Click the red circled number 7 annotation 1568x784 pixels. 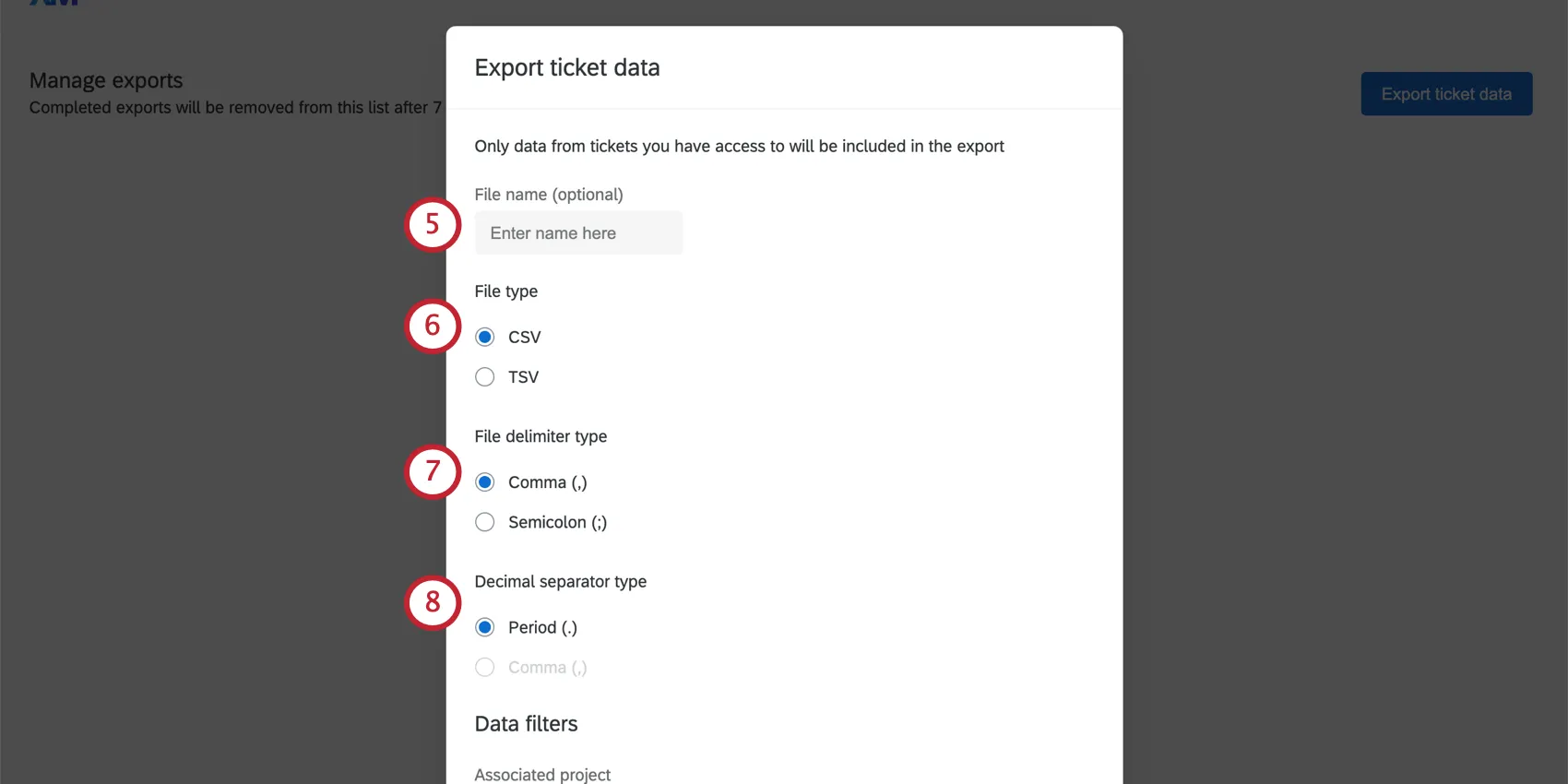(433, 472)
